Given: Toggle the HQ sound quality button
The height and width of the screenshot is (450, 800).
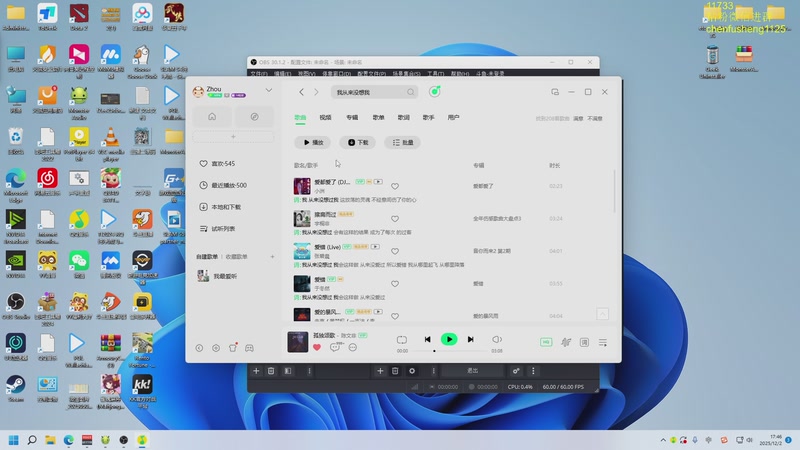Looking at the screenshot, I should click(x=546, y=342).
